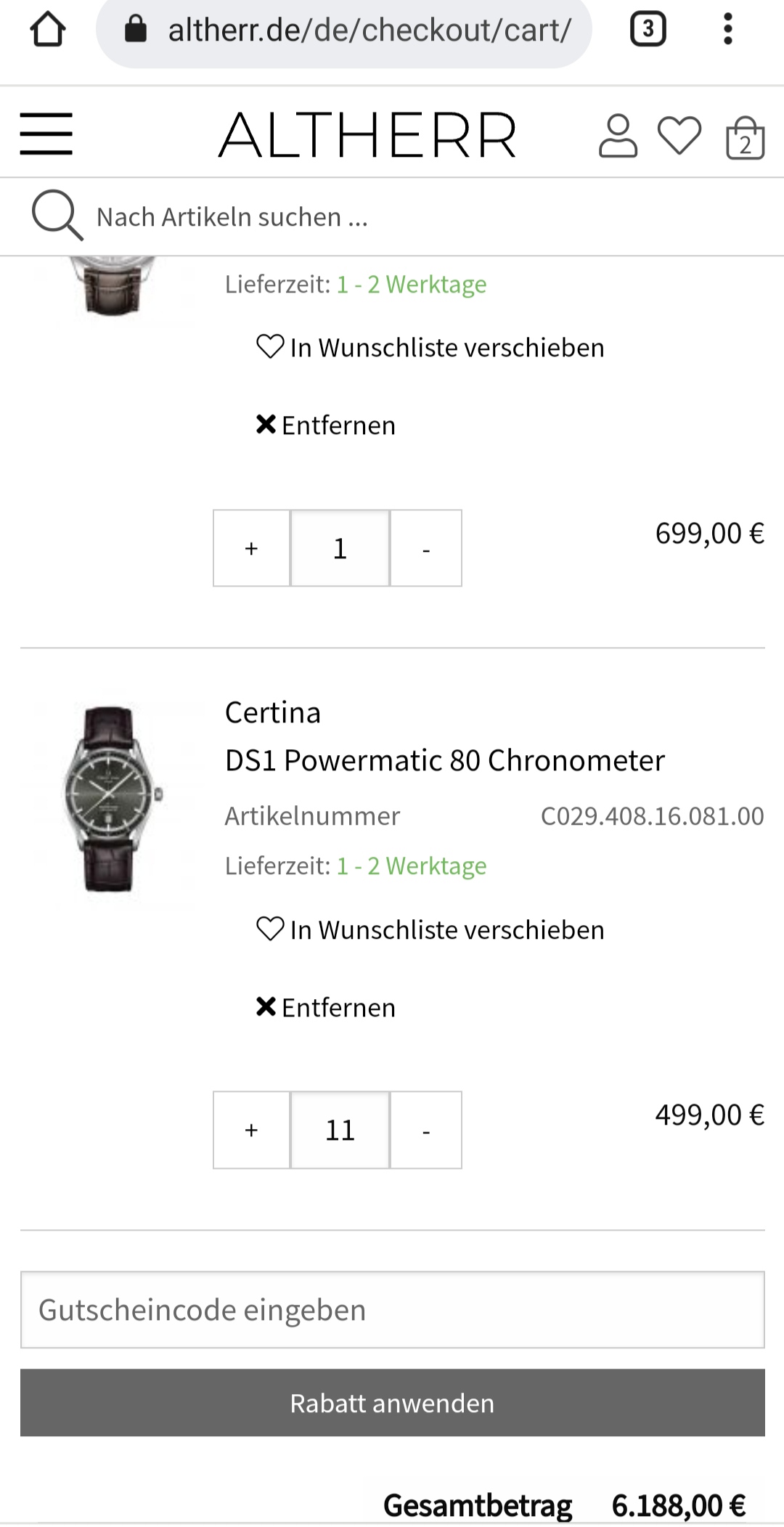784x1527 pixels.
Task: Remove the Certina DS1 Powermatic from cart
Action: click(326, 1008)
